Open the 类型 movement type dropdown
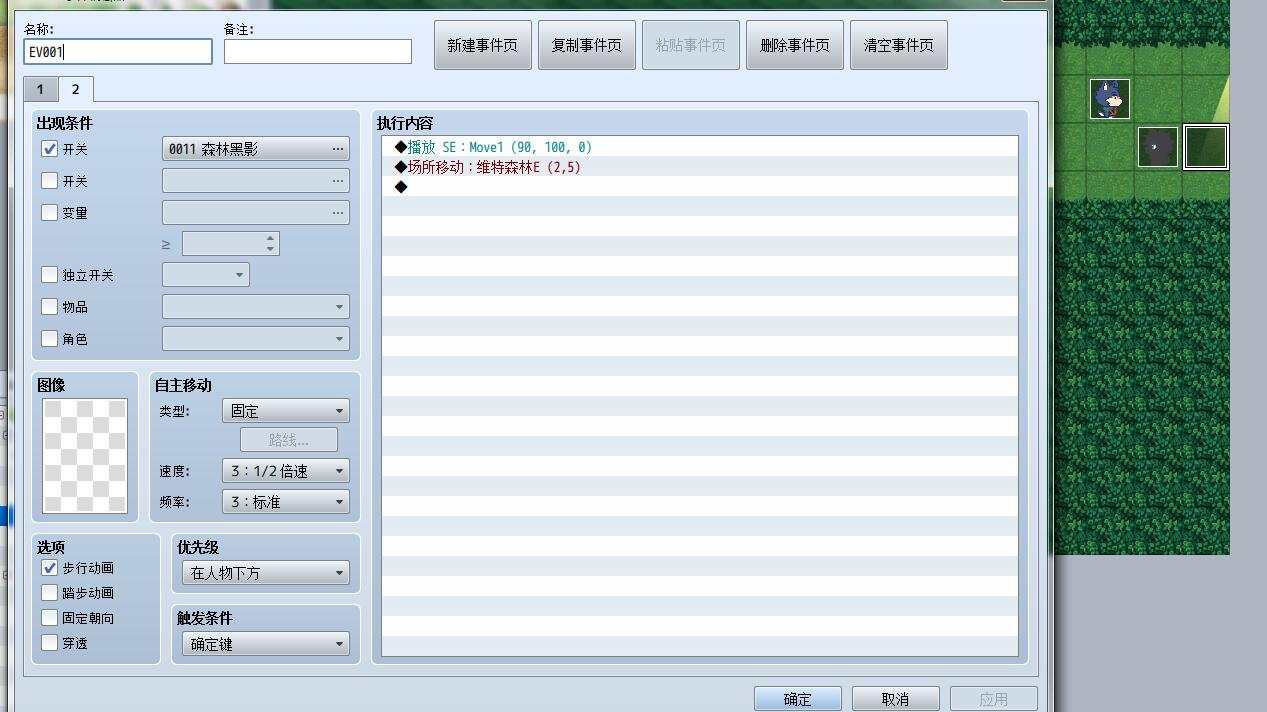Viewport: 1267px width, 712px height. pos(285,411)
